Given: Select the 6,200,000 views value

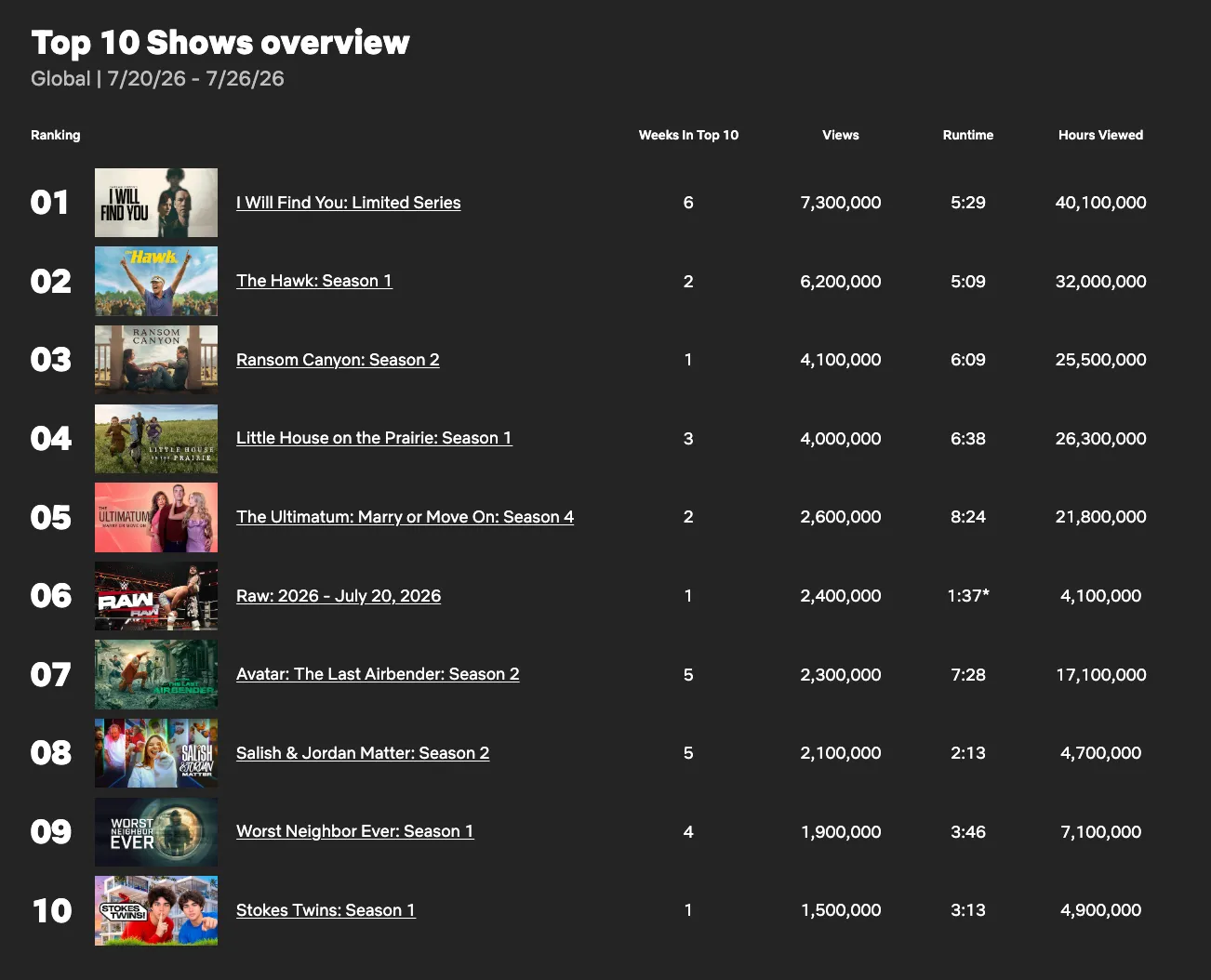Looking at the screenshot, I should point(841,282).
